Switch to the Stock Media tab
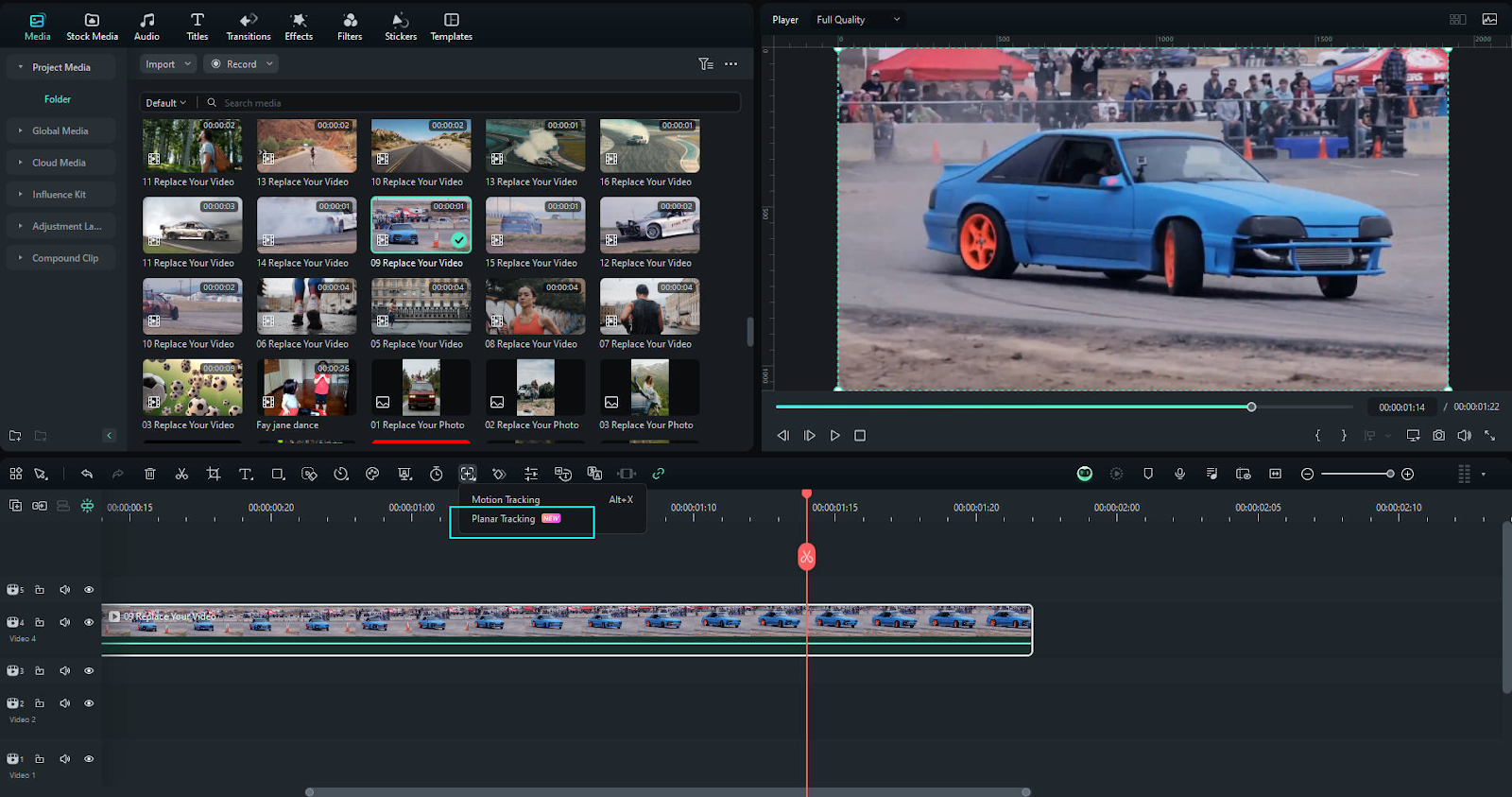Image resolution: width=1512 pixels, height=797 pixels. [92, 26]
